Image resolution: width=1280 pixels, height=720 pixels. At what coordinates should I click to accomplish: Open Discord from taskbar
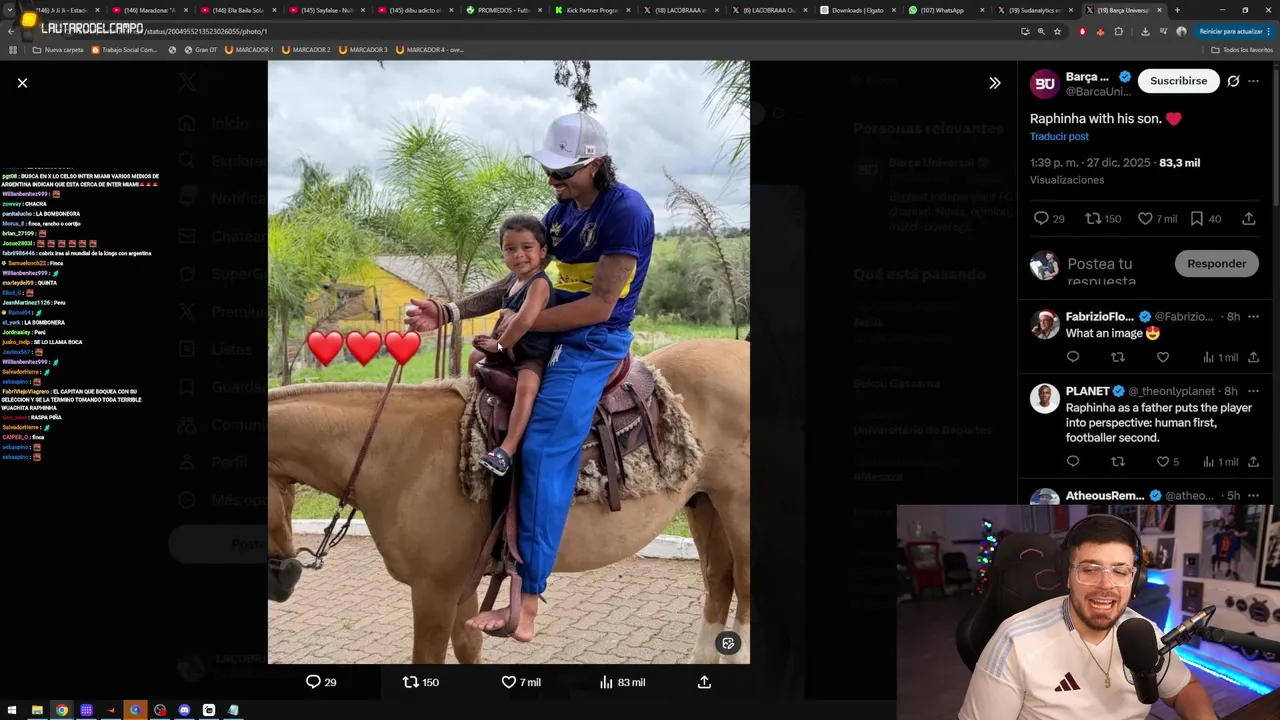[184, 710]
